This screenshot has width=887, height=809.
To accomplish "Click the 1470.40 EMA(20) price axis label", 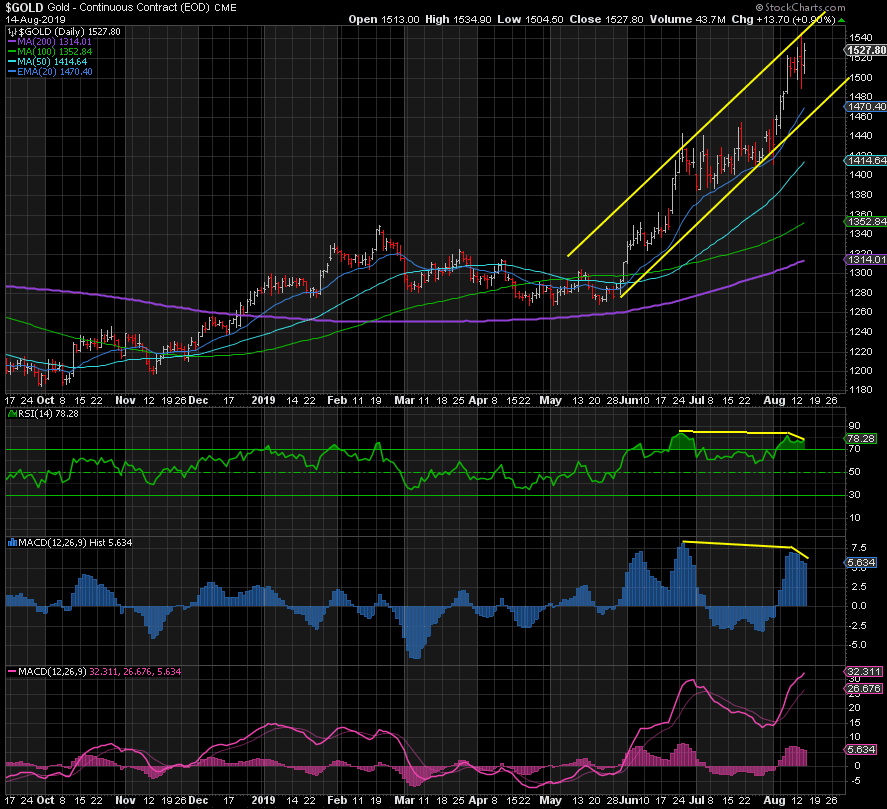I will pyautogui.click(x=866, y=106).
